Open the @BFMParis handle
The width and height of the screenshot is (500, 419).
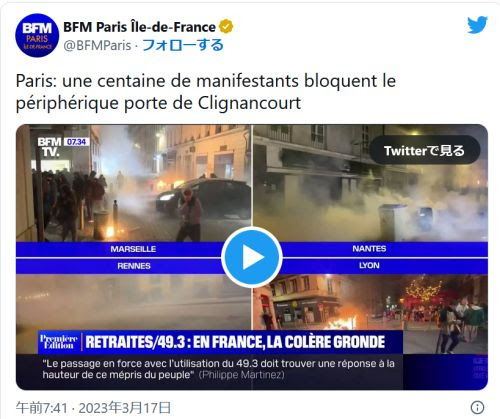click(97, 45)
